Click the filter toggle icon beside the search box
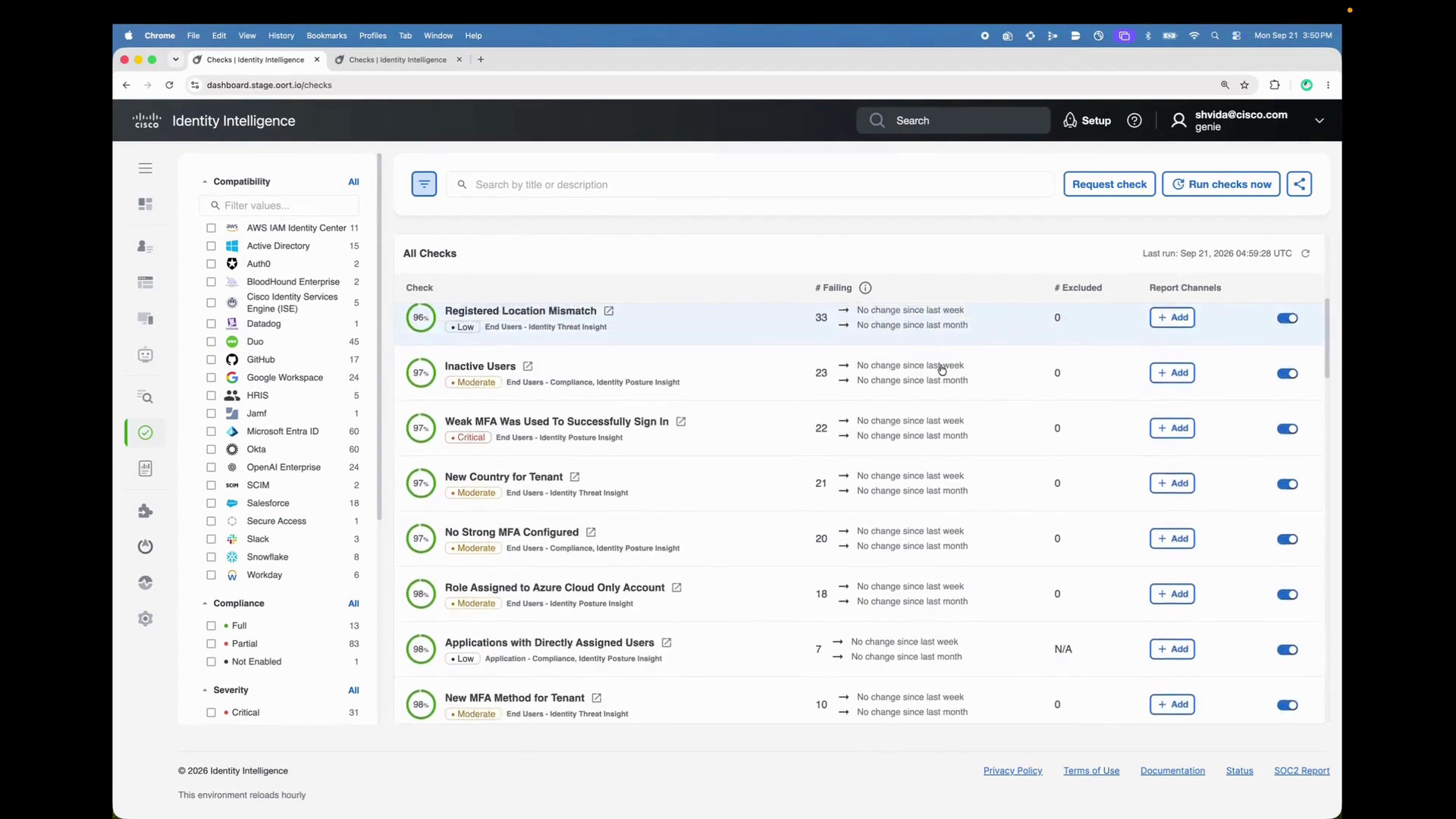Viewport: 1456px width, 819px height. coord(424,184)
